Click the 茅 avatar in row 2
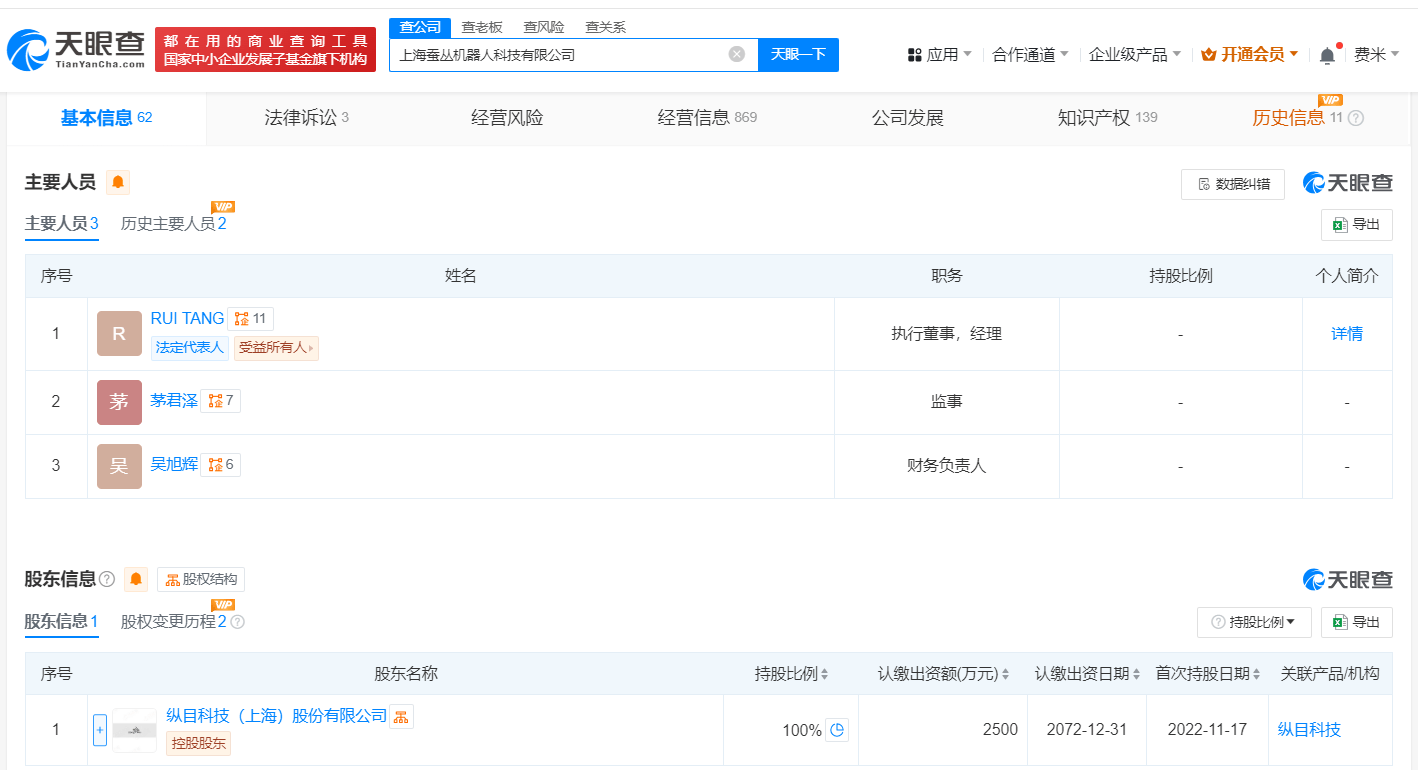1418x770 pixels. (119, 402)
